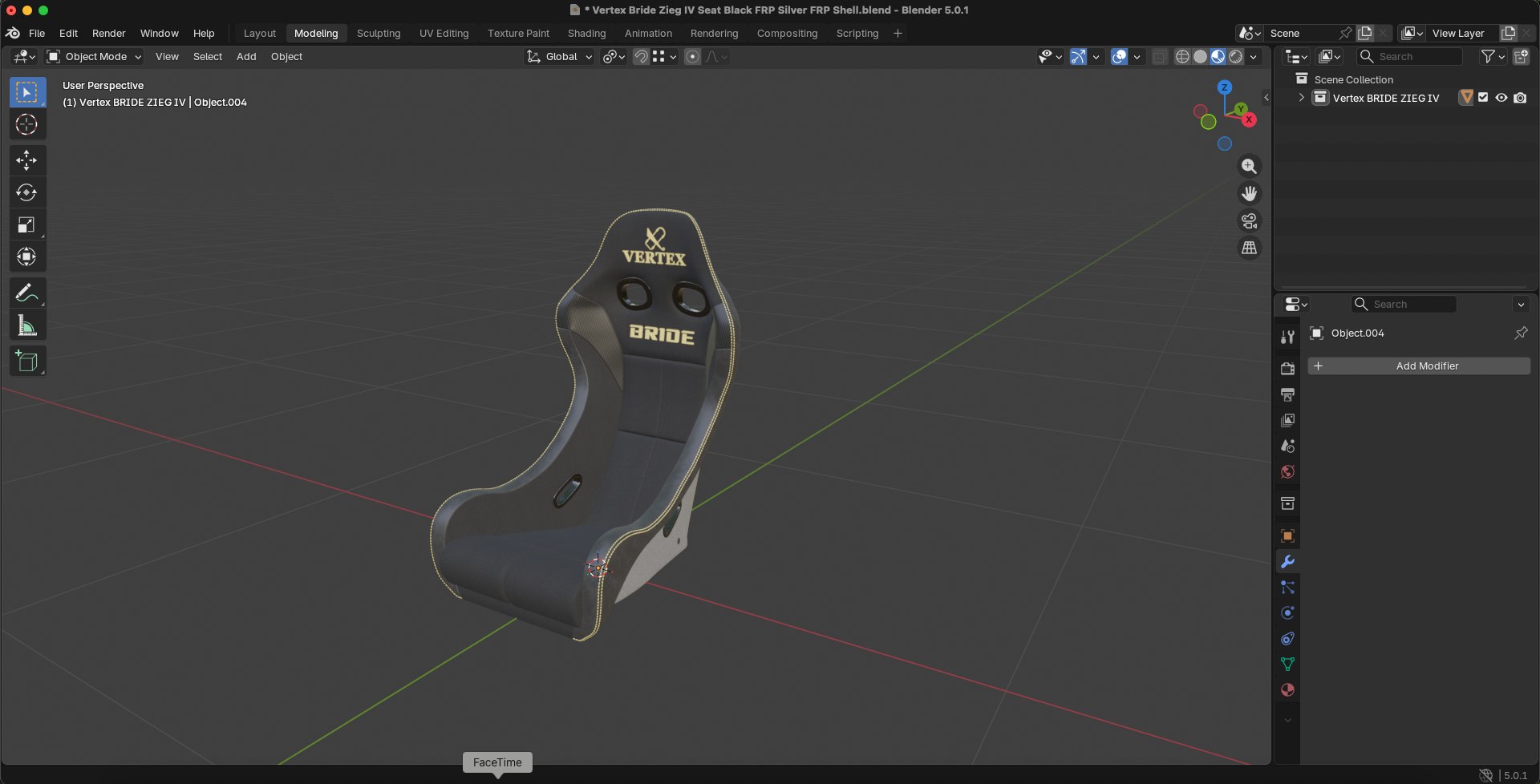Open the Physics properties tab

[x=1287, y=612]
